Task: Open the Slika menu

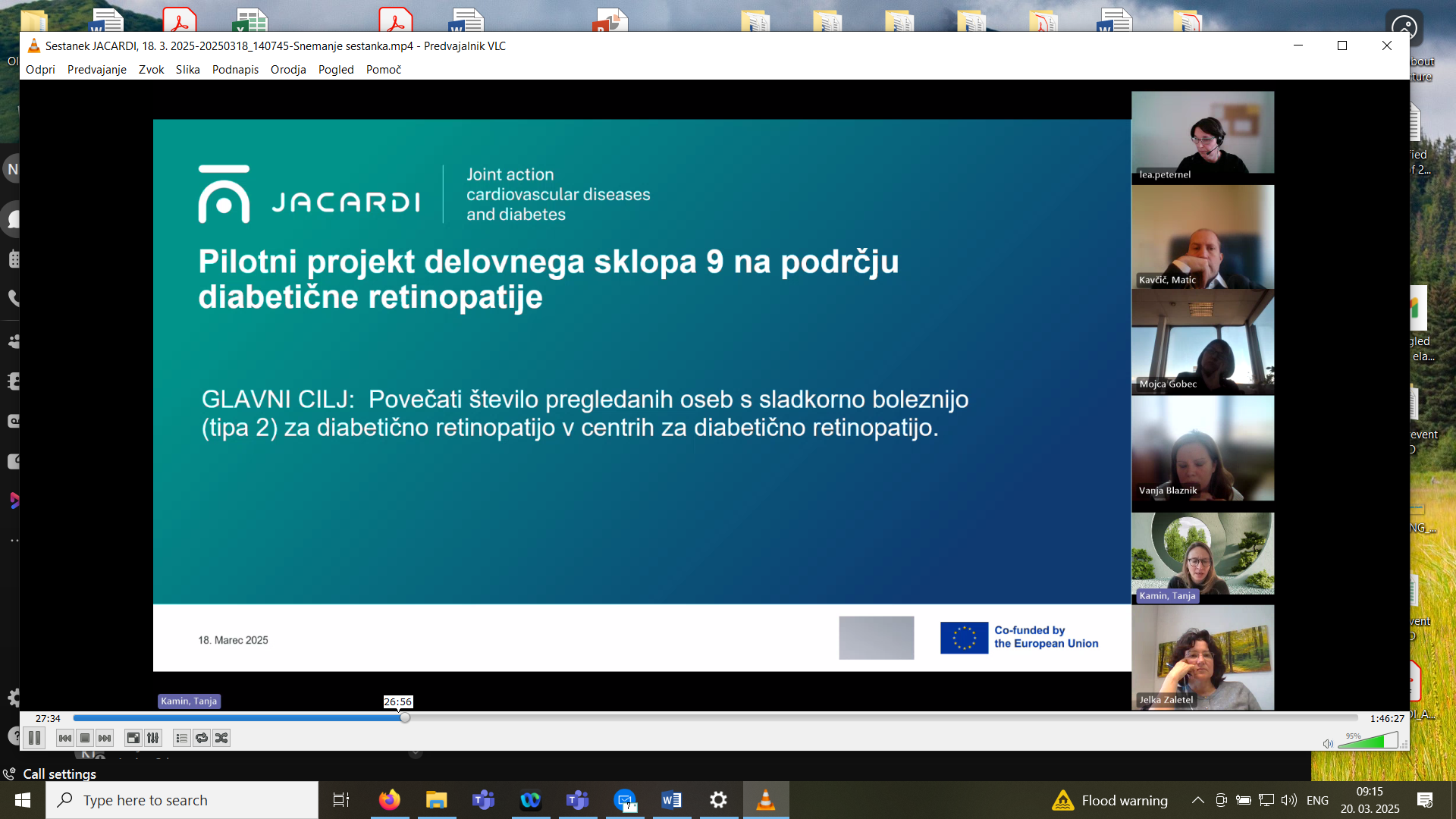Action: (188, 69)
